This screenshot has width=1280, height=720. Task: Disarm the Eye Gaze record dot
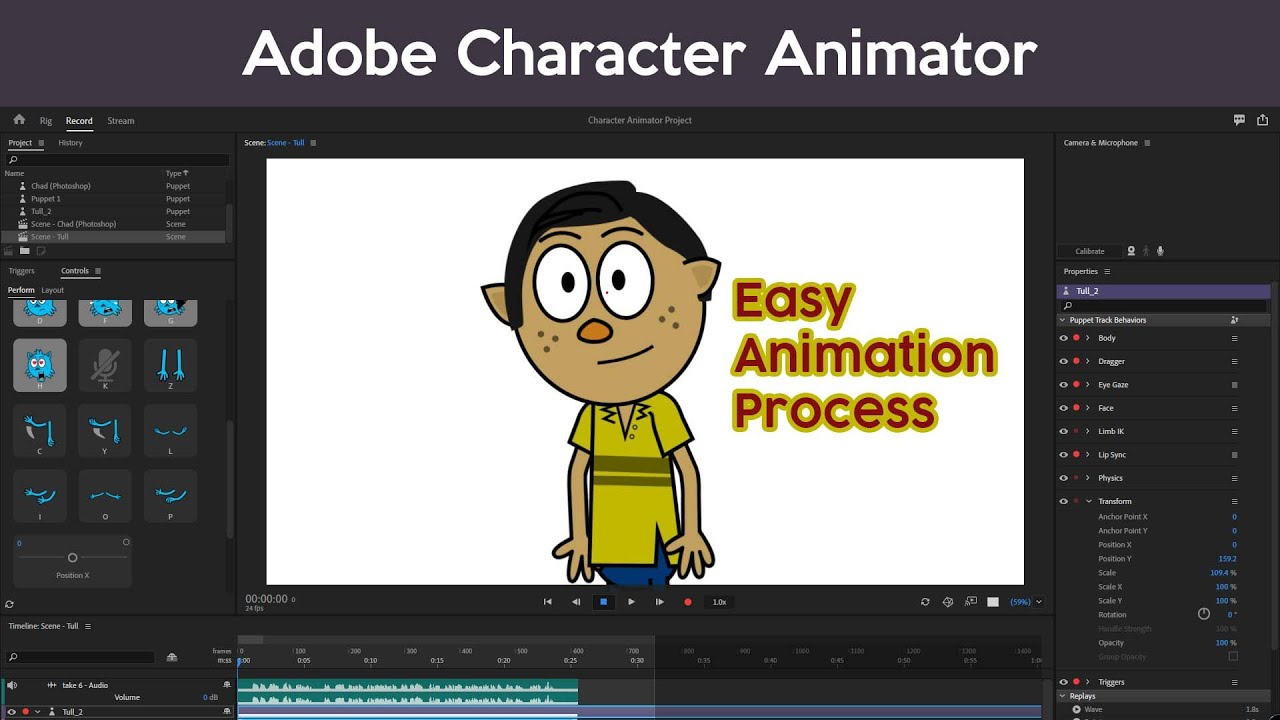click(x=1076, y=384)
